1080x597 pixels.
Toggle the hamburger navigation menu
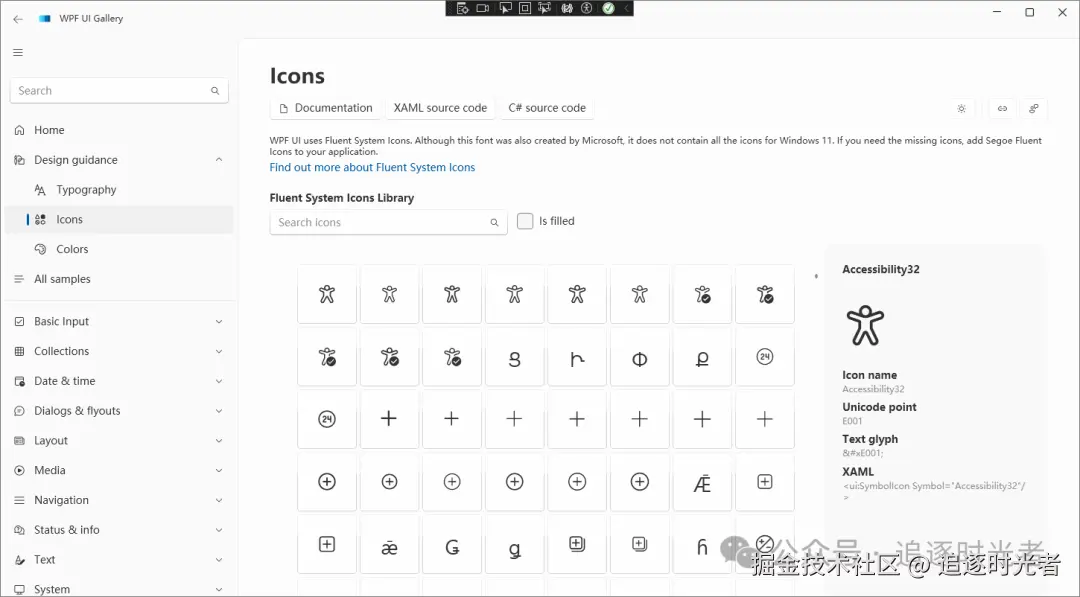tap(18, 52)
